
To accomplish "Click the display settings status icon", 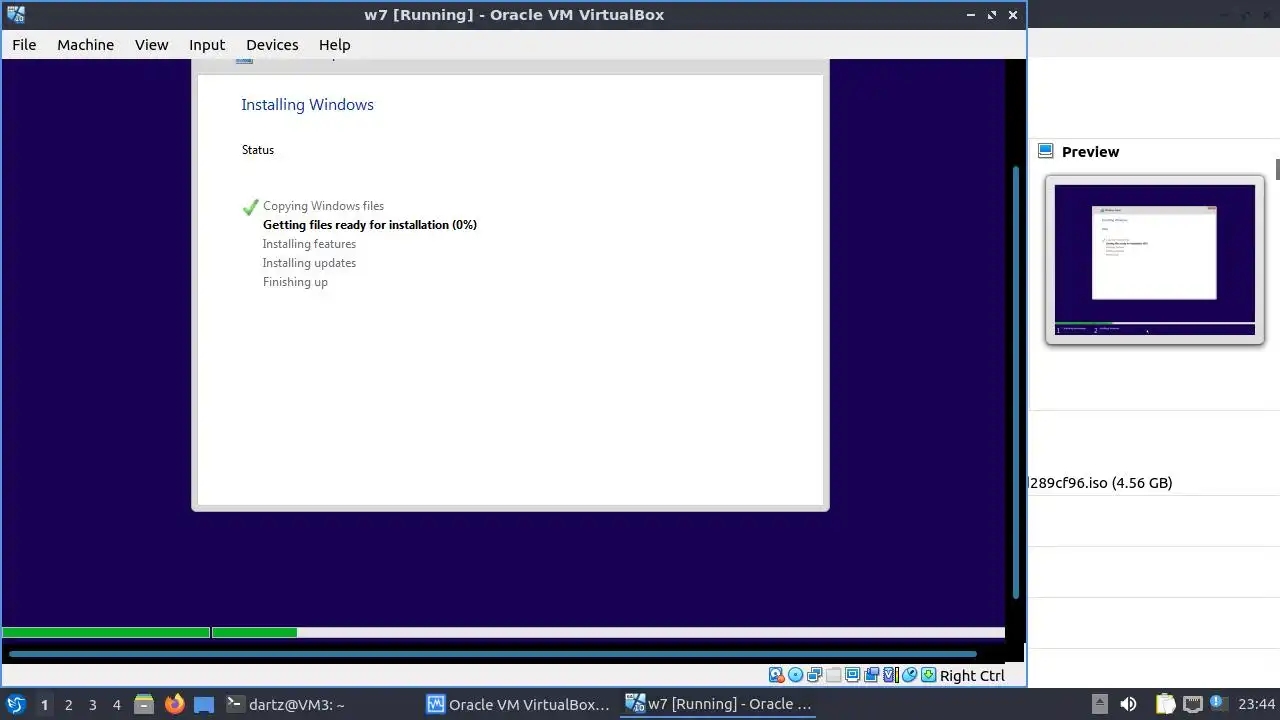I will [852, 675].
